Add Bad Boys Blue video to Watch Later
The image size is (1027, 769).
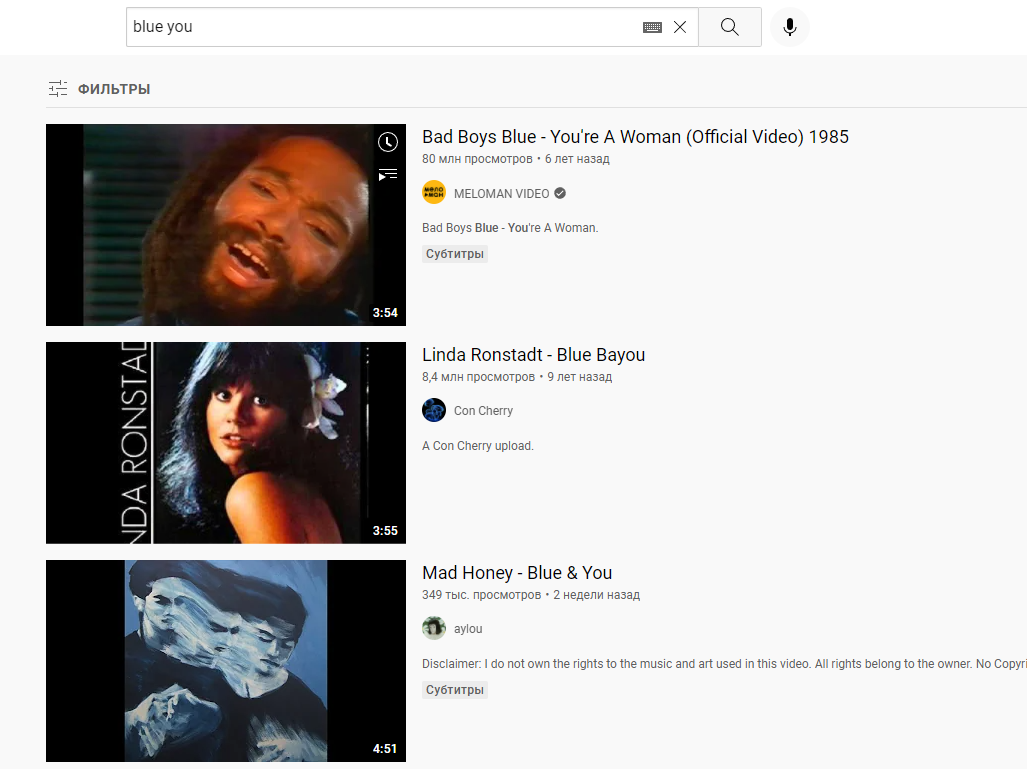pyautogui.click(x=388, y=143)
